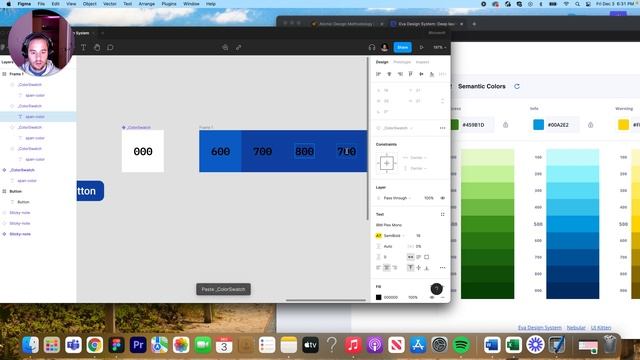This screenshot has height=360, width=640.
Task: Open Google Chrome from the Dock
Action: tap(95, 345)
